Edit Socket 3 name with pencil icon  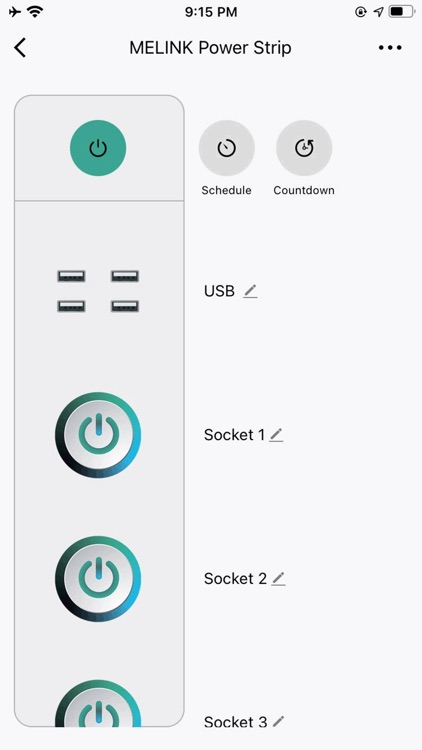[x=278, y=720]
